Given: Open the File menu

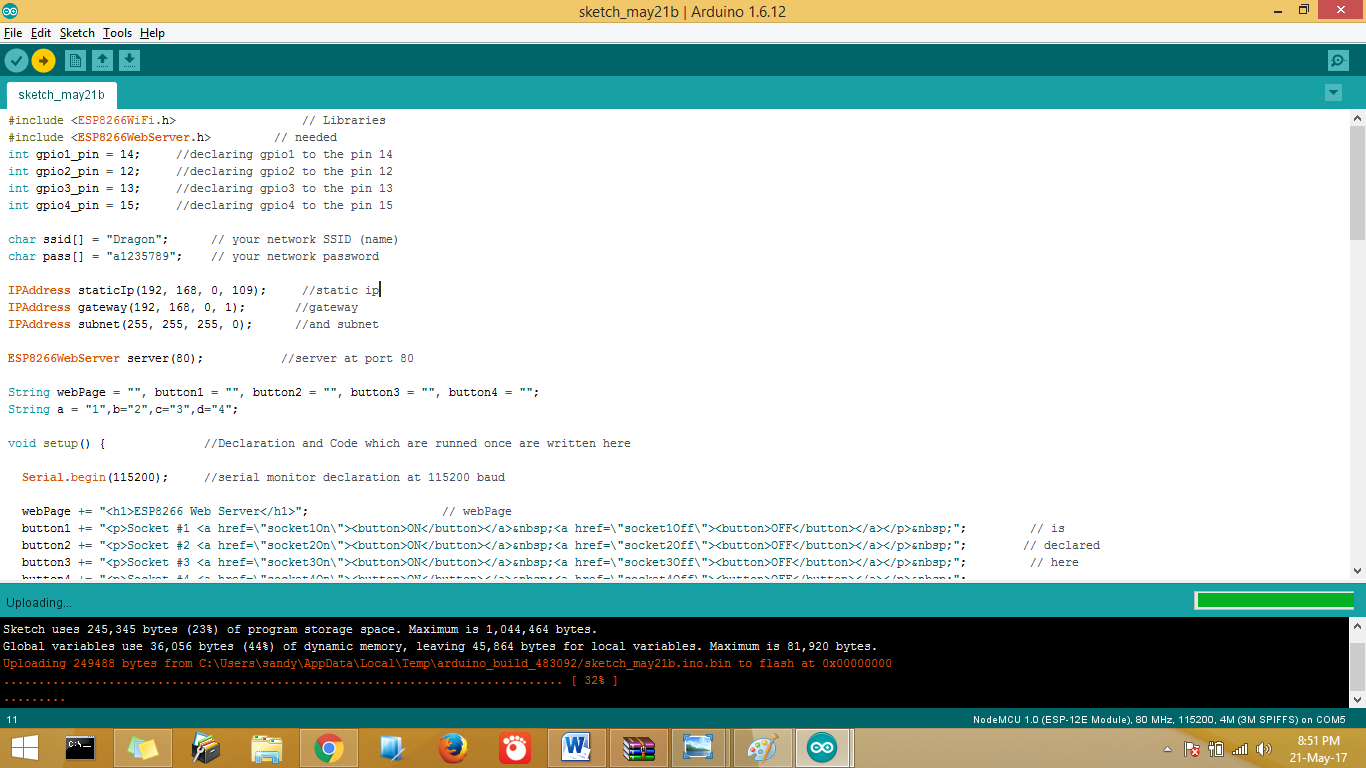Looking at the screenshot, I should (x=13, y=33).
